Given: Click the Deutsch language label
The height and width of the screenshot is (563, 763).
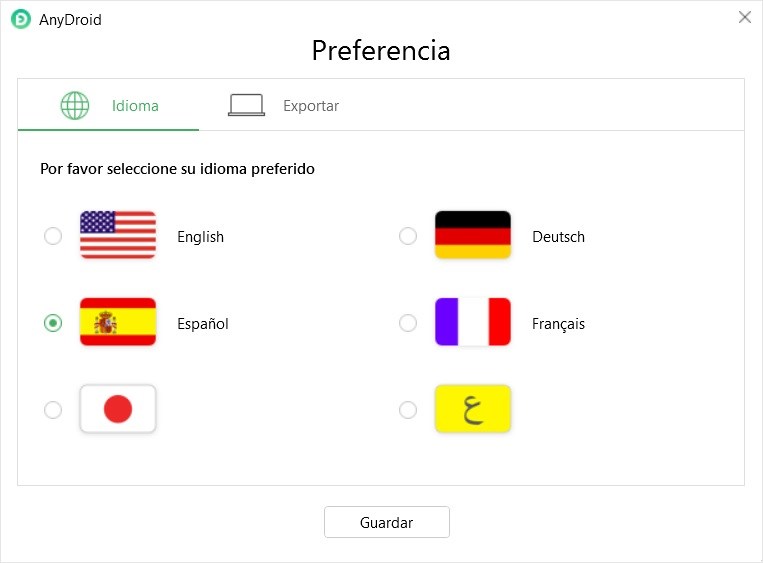Looking at the screenshot, I should 558,236.
